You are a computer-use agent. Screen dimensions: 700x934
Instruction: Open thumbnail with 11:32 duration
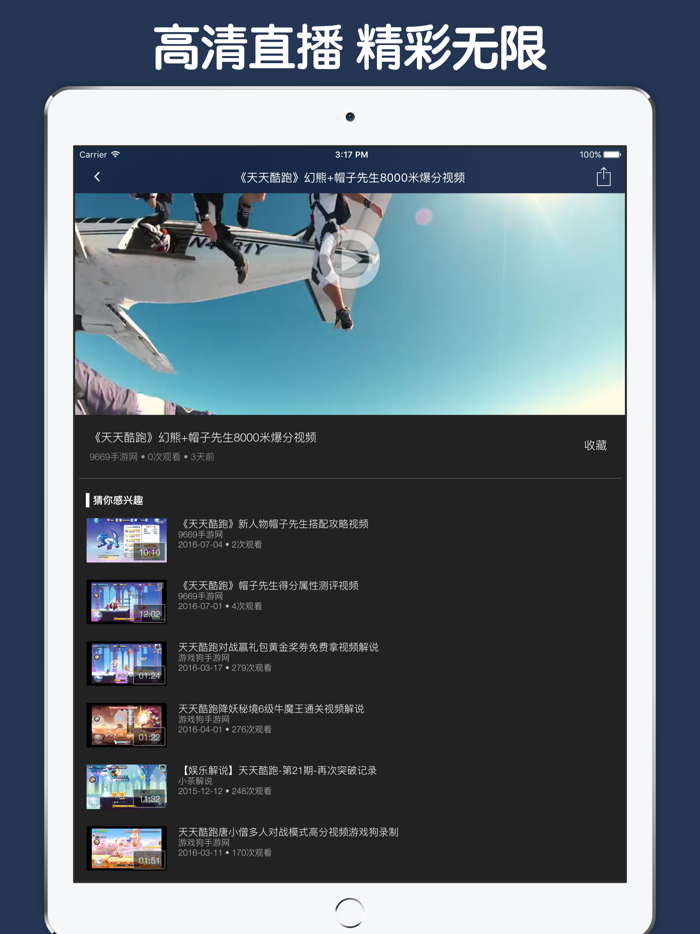pyautogui.click(x=126, y=787)
